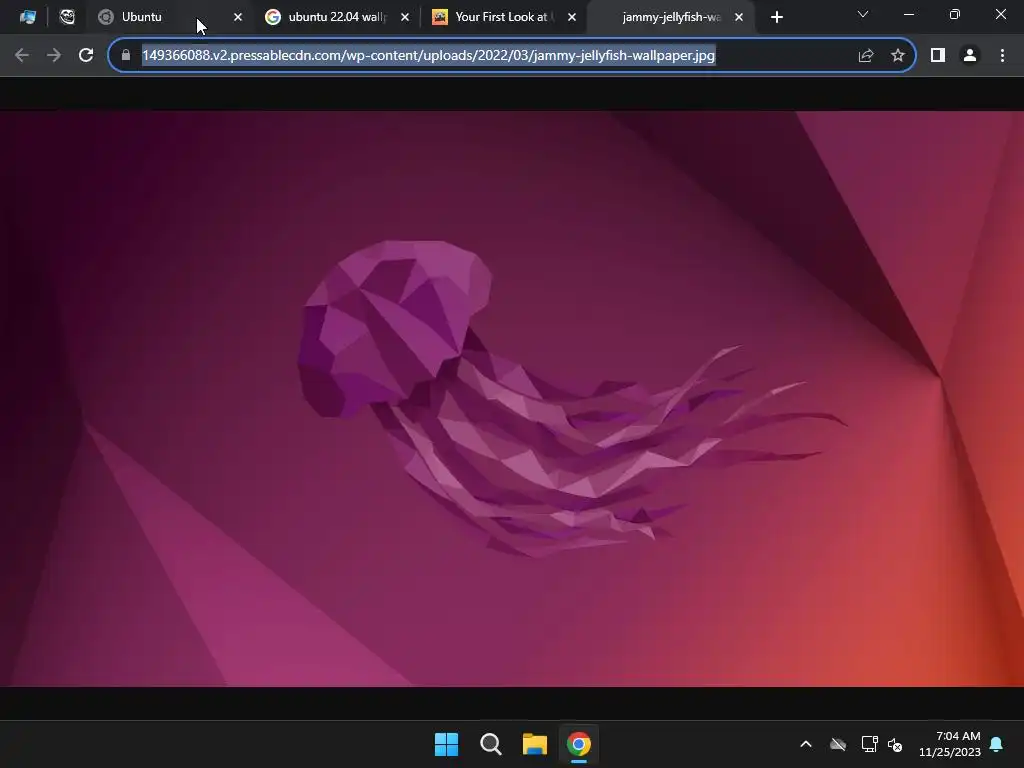Click the browser back arrow
This screenshot has height=768, width=1024.
[22, 56]
